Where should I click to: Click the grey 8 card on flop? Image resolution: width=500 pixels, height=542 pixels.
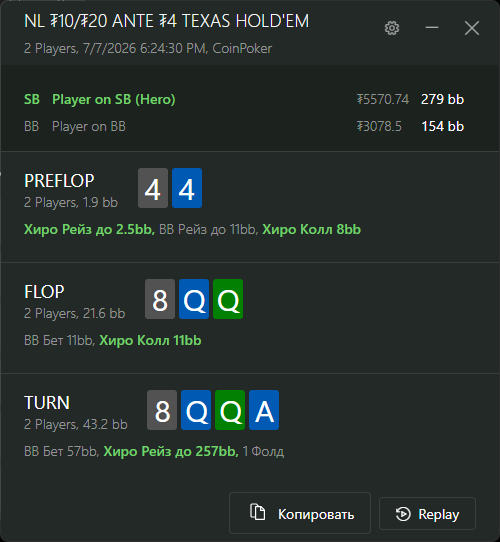coord(160,299)
